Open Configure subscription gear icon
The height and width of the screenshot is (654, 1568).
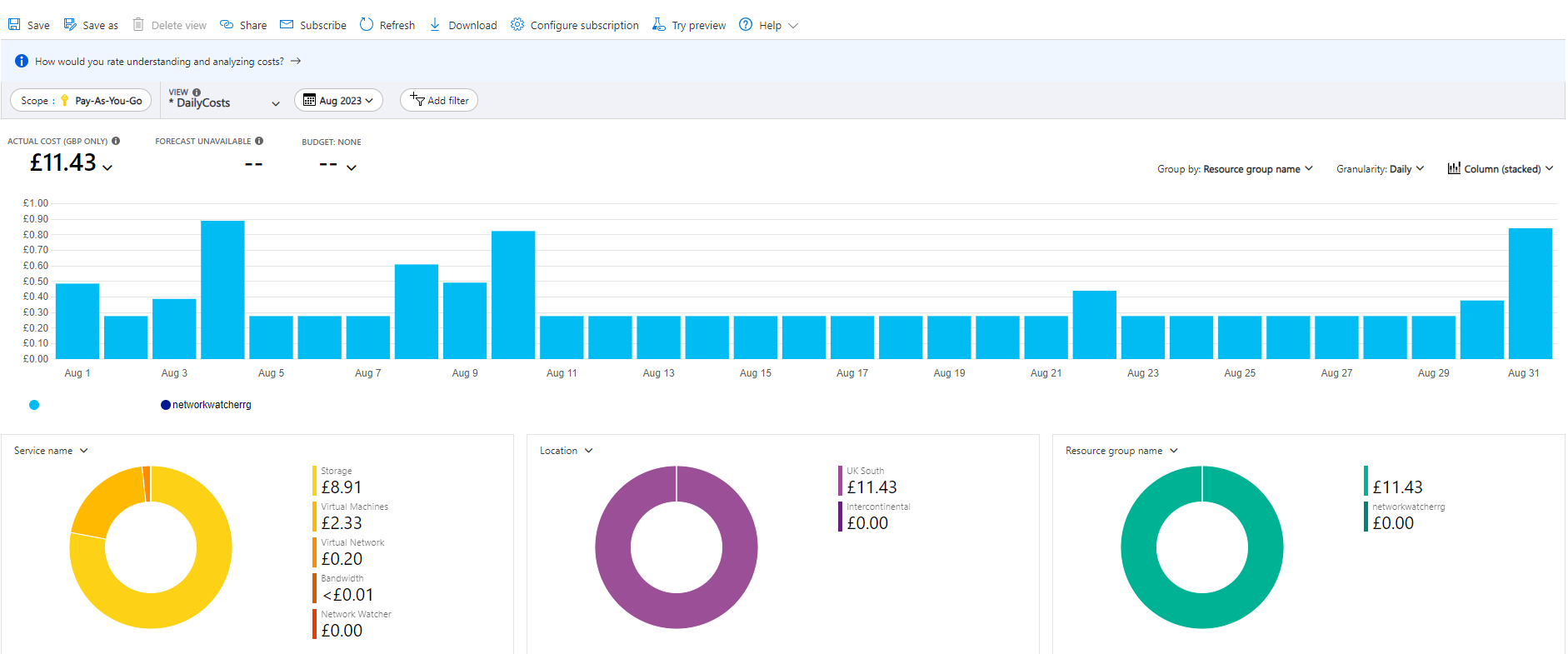pos(517,25)
